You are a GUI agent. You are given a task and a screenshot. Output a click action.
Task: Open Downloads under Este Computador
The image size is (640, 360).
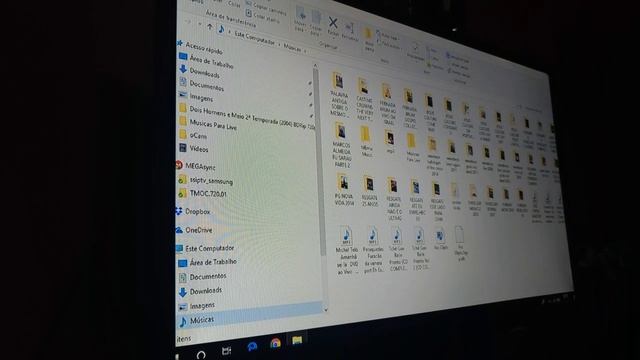pos(200,291)
